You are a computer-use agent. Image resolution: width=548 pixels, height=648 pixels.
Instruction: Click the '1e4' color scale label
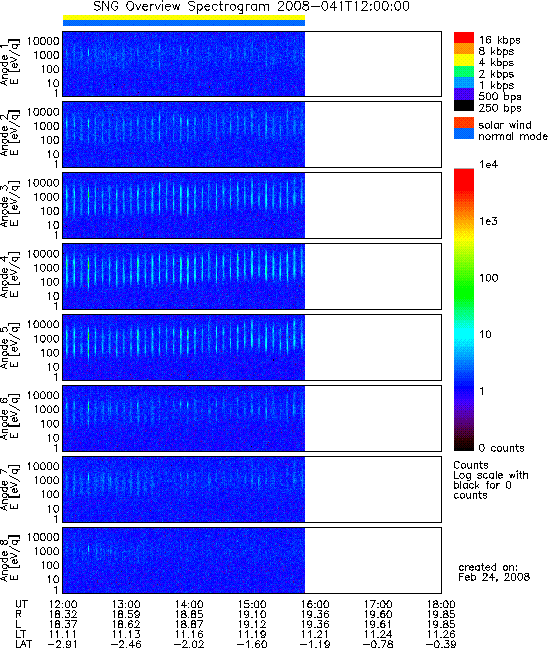click(x=488, y=164)
